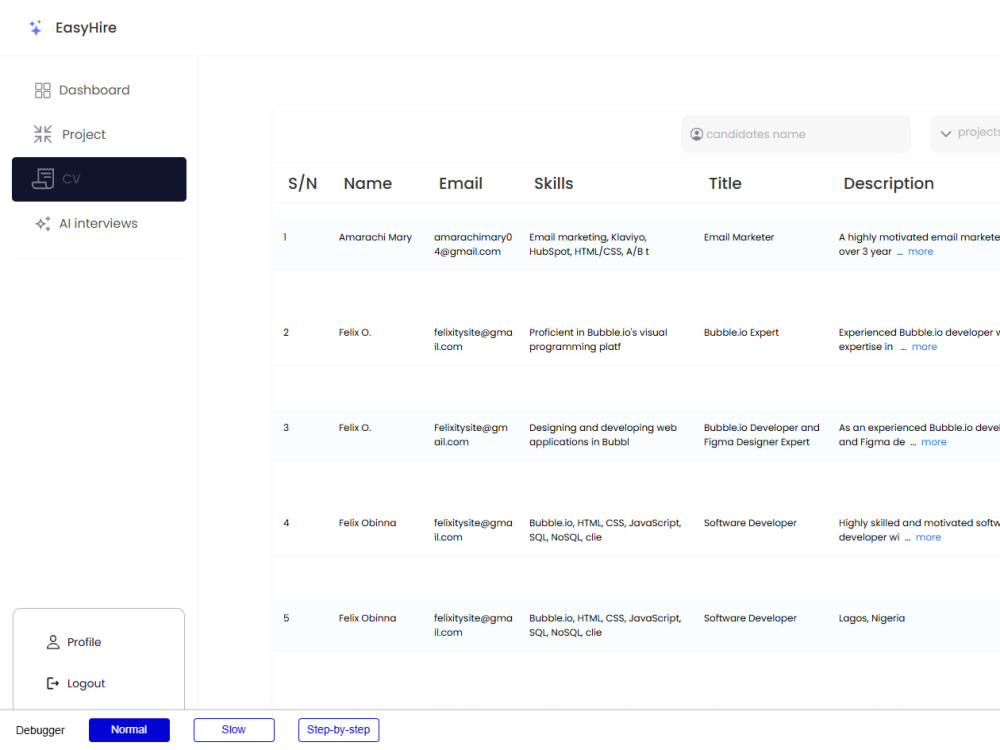
Task: Click the Email Marketer title cell
Action: [x=739, y=237]
